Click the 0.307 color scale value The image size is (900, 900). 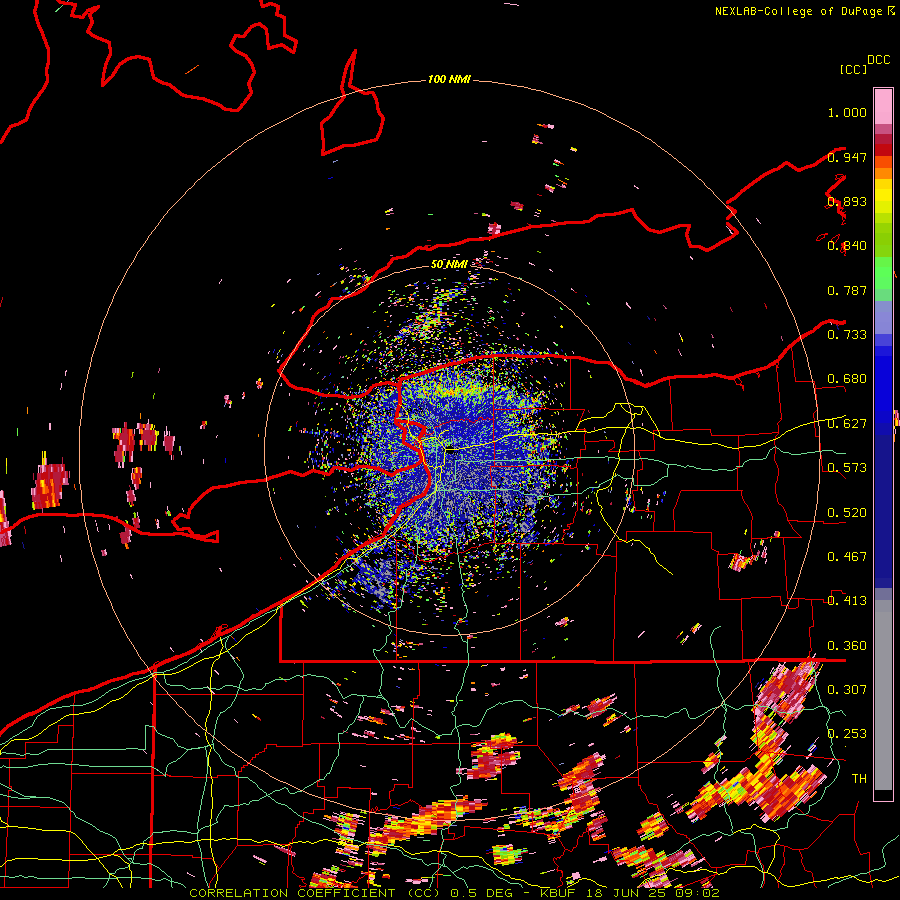click(847, 690)
